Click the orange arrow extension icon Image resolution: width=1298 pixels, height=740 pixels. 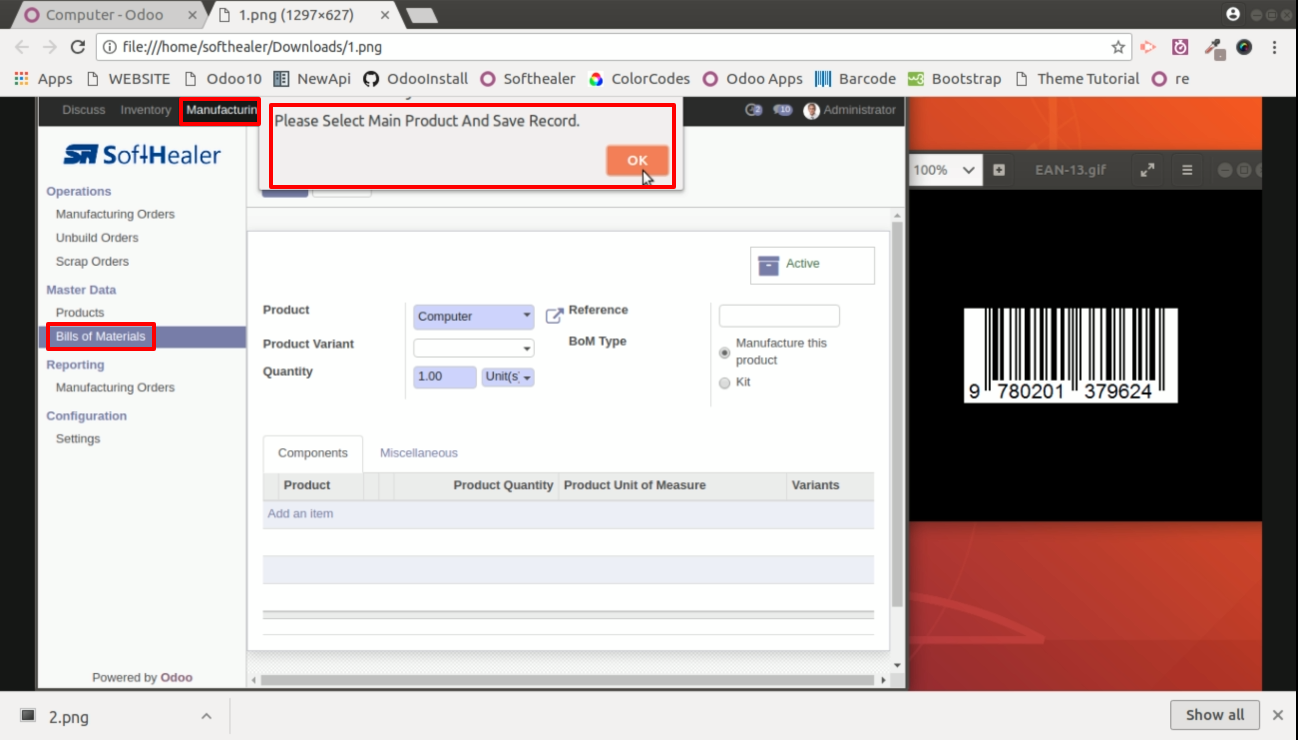click(x=1149, y=47)
